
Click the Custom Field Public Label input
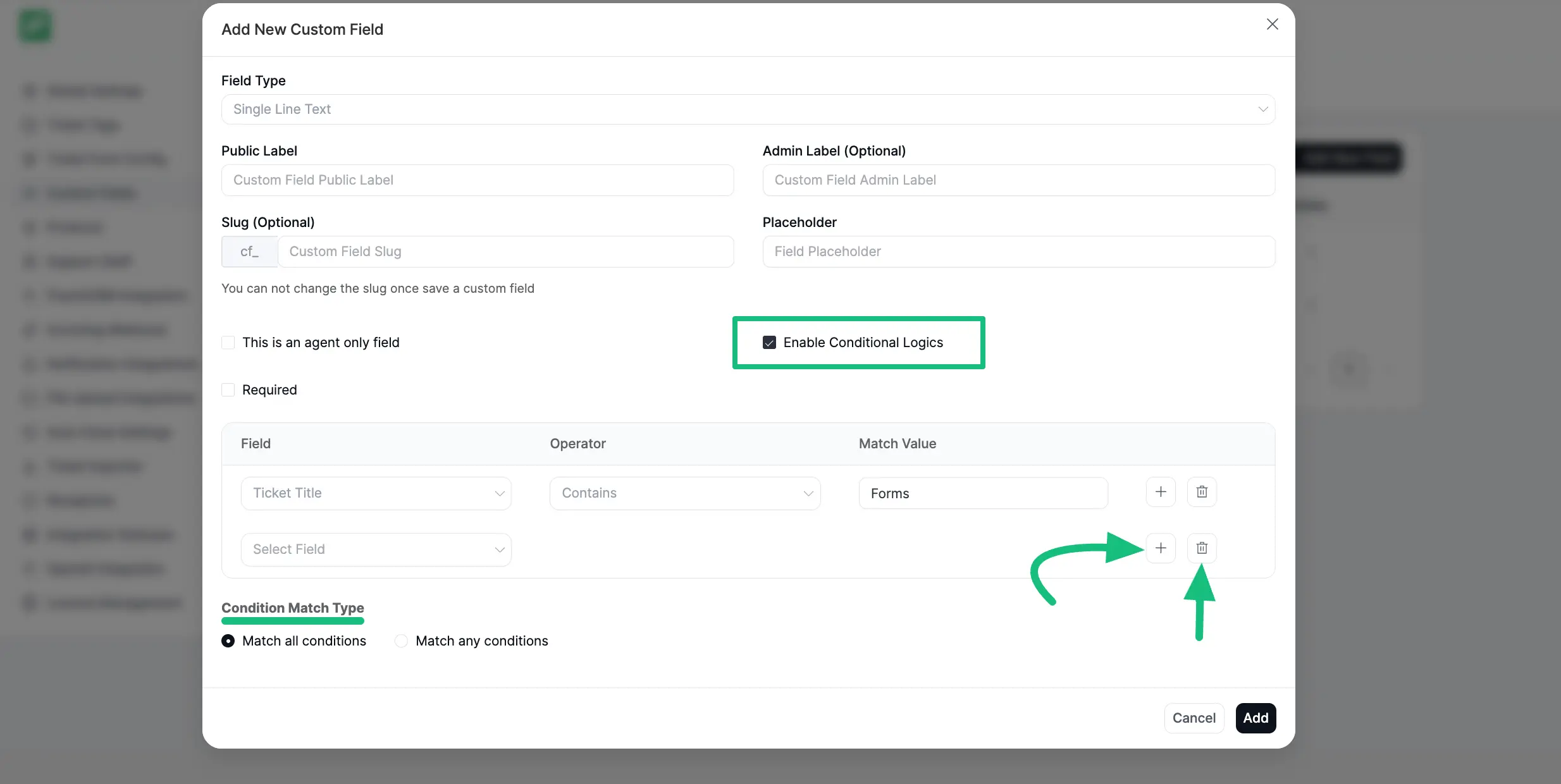coord(477,180)
